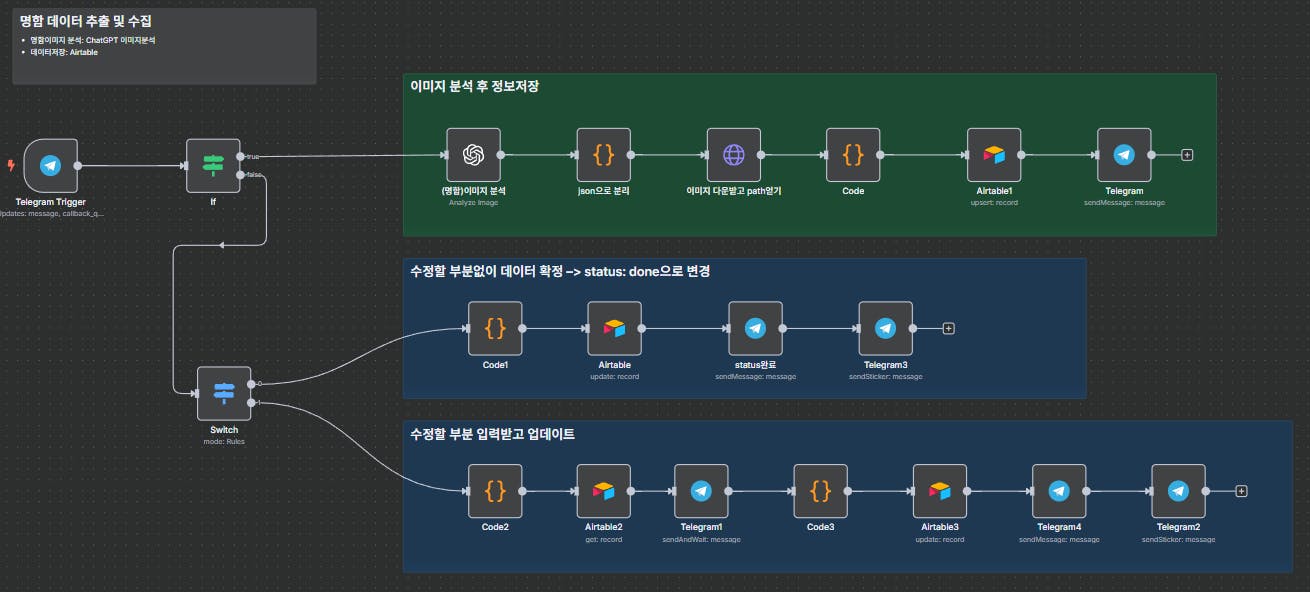Select the Telegram1 sendAndWait node
Viewport: 1310px width, 592px height.
[701, 491]
